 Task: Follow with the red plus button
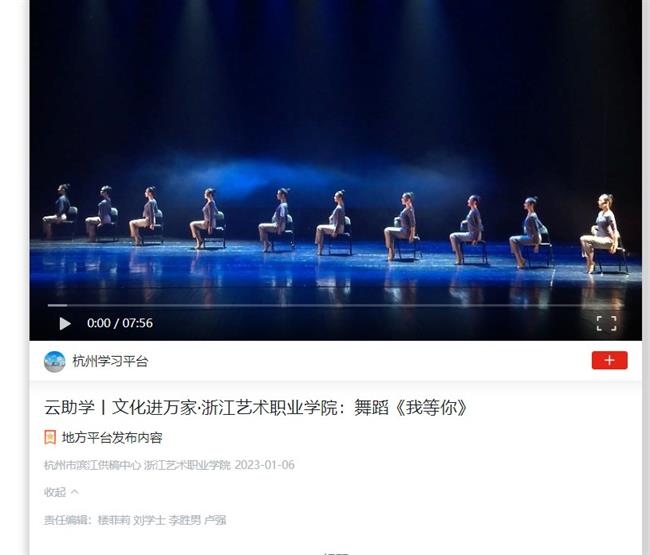(609, 360)
